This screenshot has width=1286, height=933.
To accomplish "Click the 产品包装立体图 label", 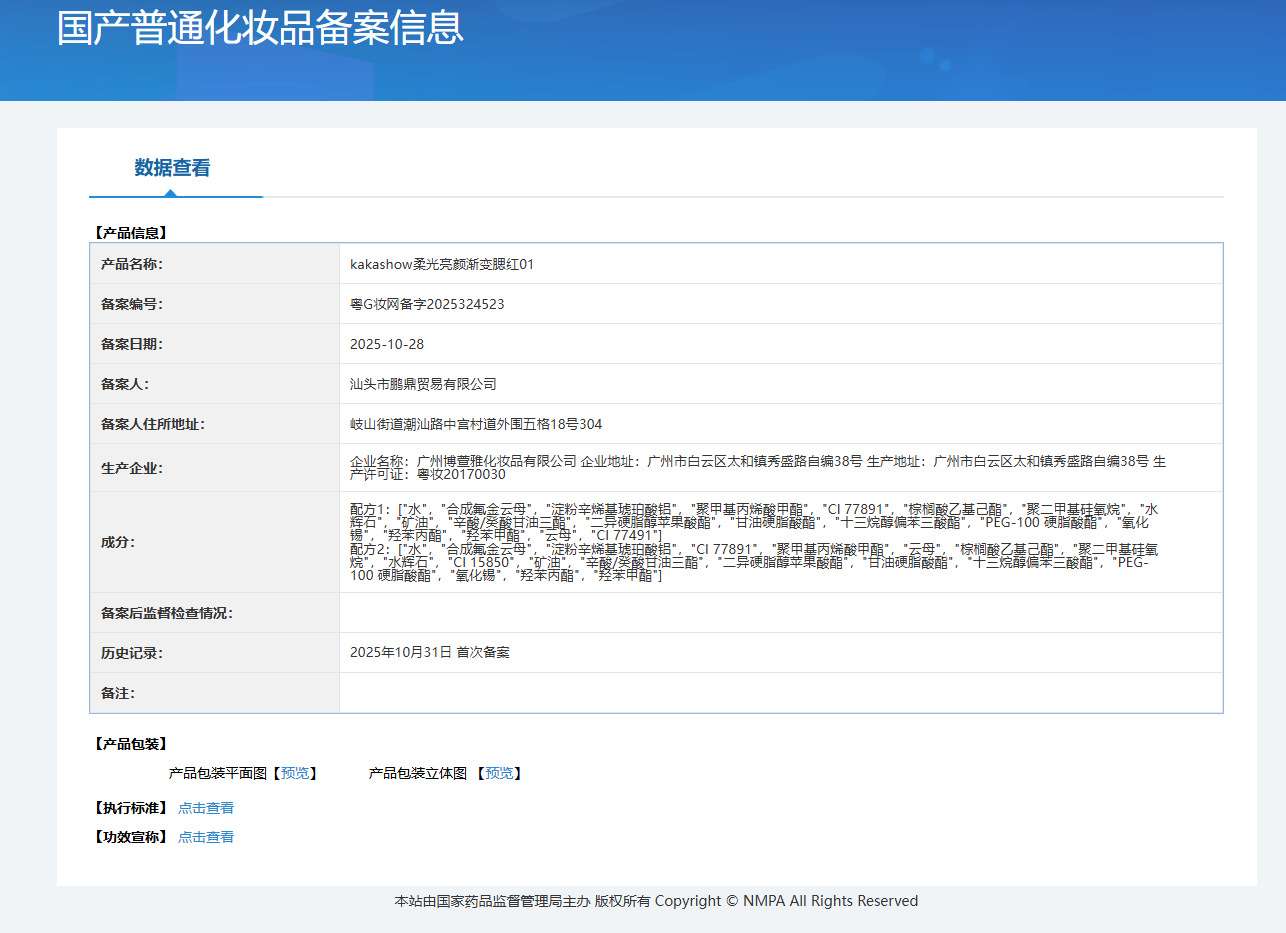I will click(x=418, y=773).
